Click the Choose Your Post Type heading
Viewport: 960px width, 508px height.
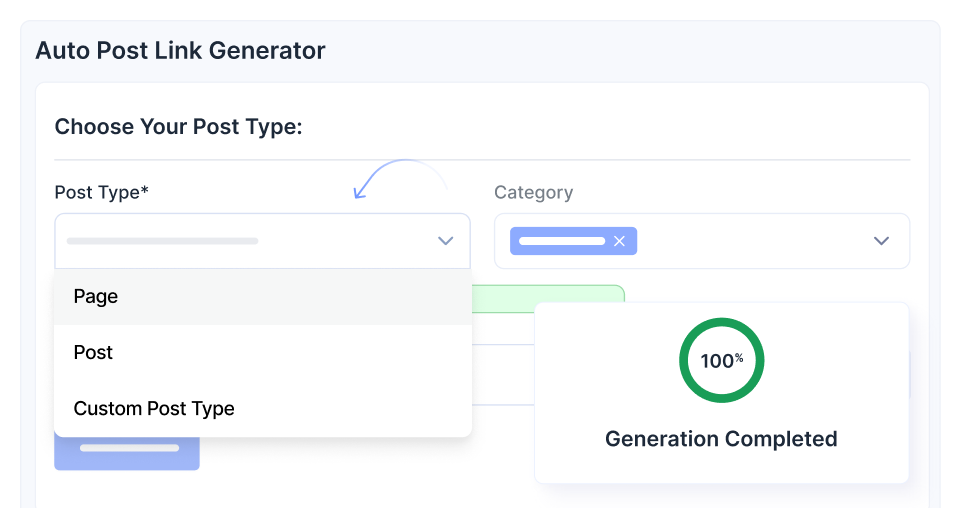[x=178, y=127]
